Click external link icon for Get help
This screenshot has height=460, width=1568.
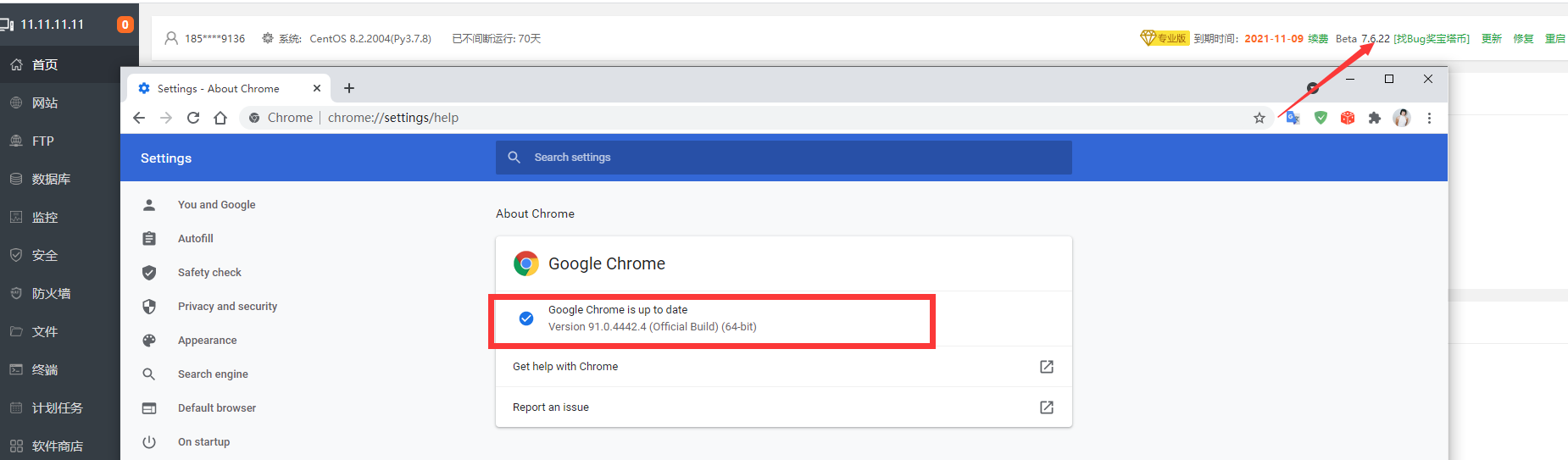1047,367
